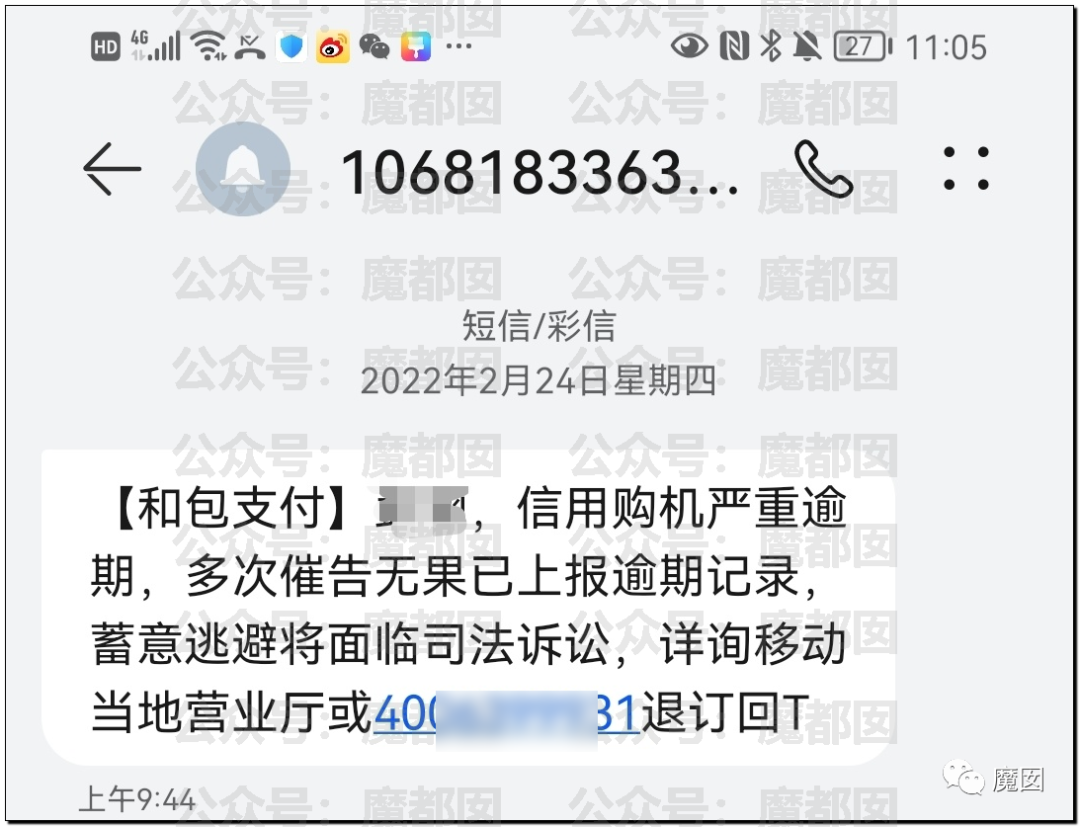Expand the three-dot notification overflow

(459, 47)
